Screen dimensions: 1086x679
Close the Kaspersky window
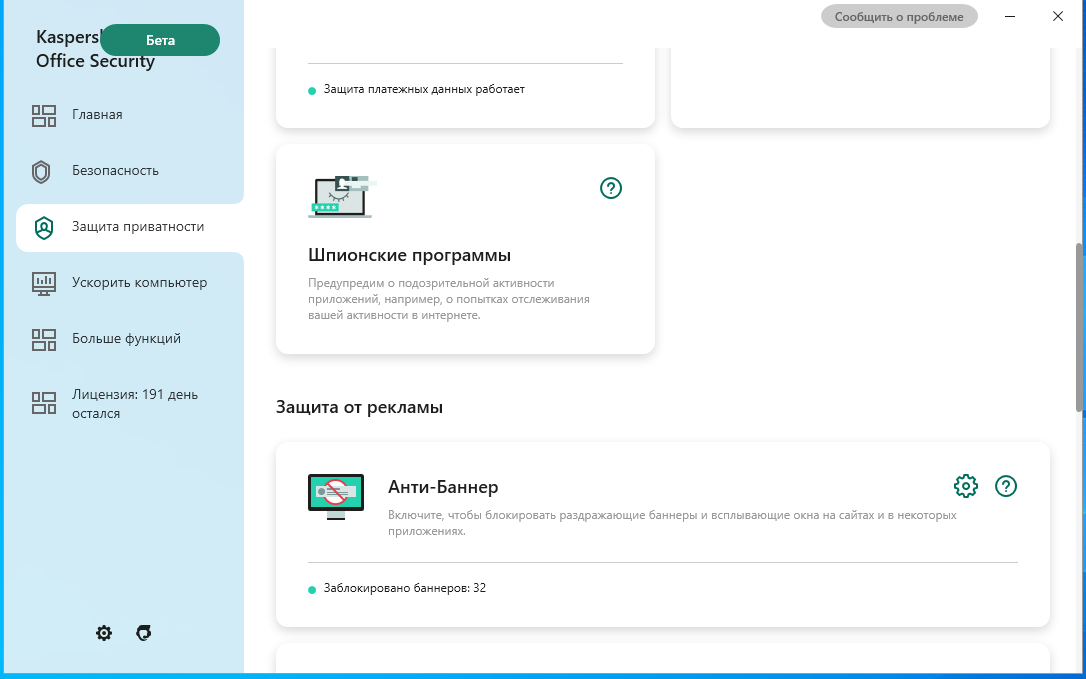coord(1058,17)
